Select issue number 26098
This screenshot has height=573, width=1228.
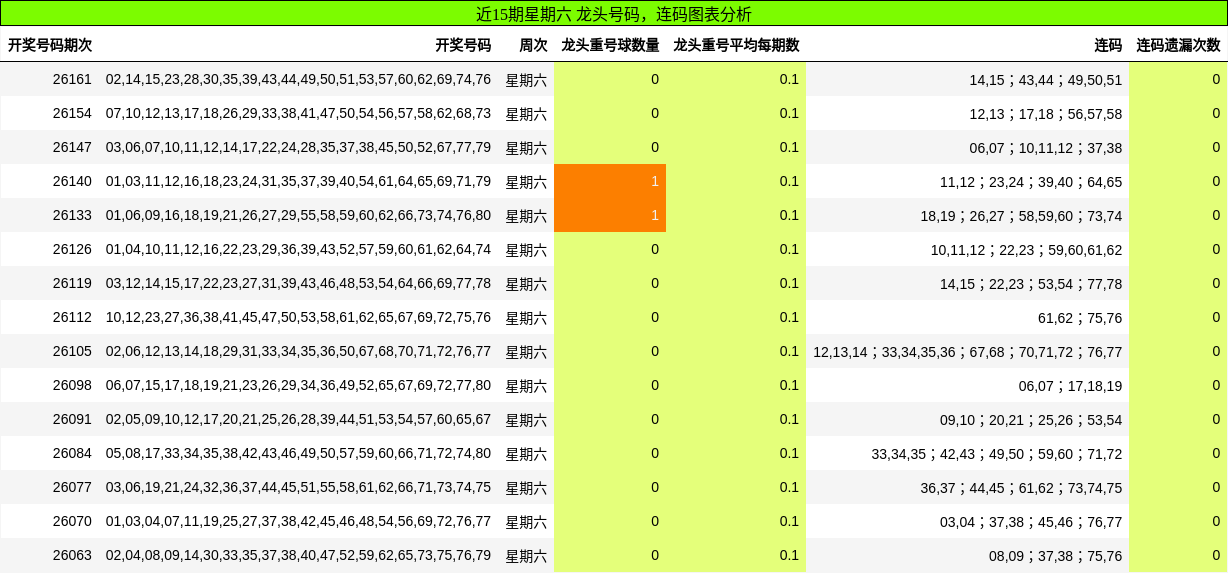[x=72, y=385]
